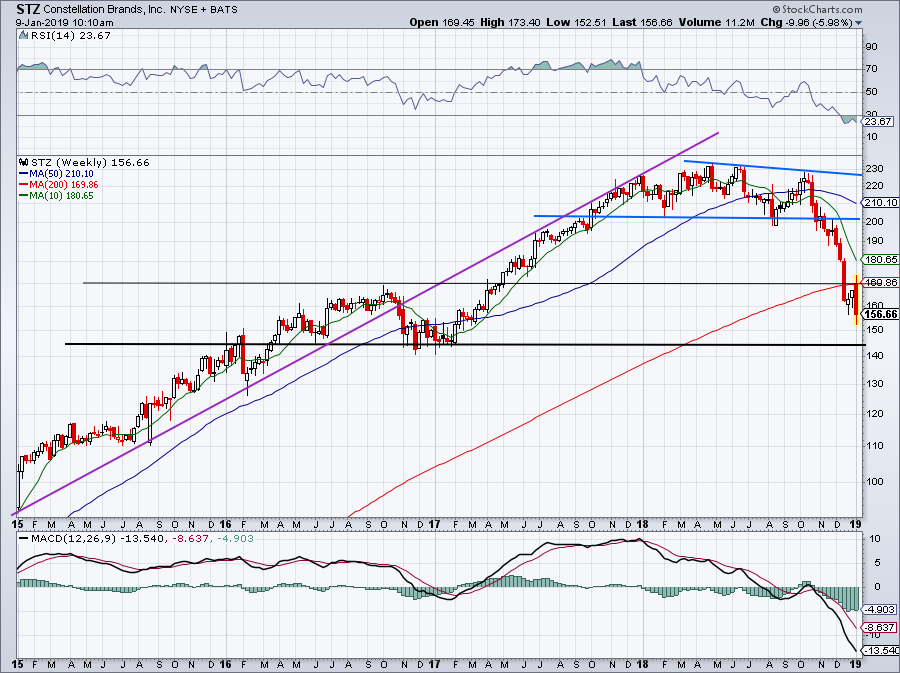
Task: Click the Open 169.45 value
Action: coord(441,22)
